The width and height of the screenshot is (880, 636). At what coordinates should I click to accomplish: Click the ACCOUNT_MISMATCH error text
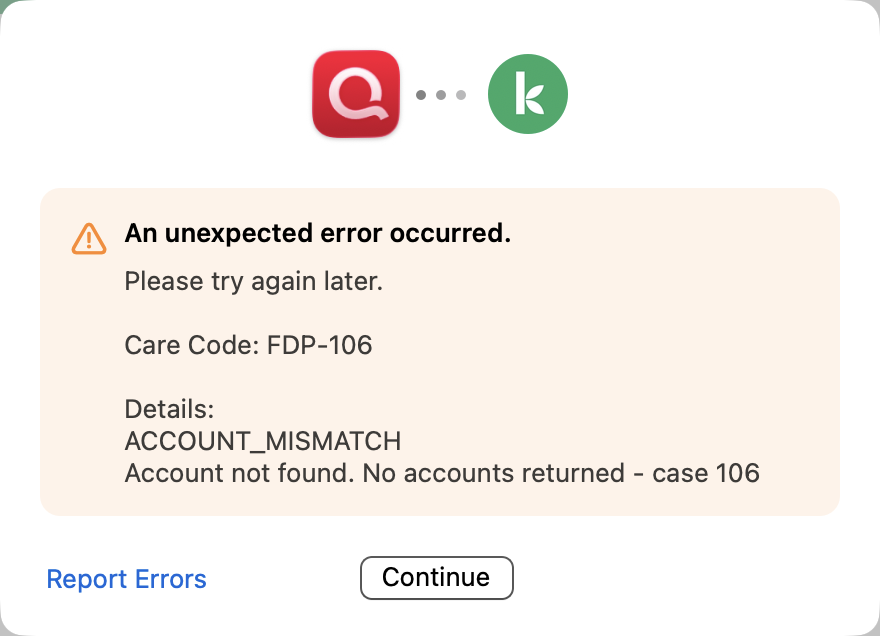point(262,441)
